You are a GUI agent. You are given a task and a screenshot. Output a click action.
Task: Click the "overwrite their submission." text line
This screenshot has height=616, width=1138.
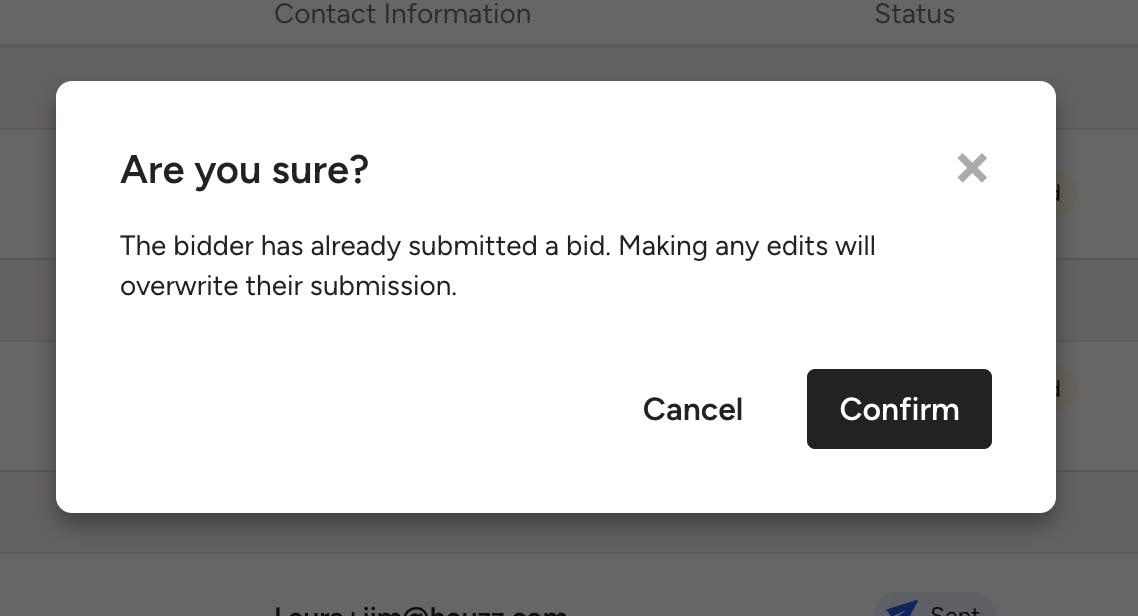coord(288,286)
